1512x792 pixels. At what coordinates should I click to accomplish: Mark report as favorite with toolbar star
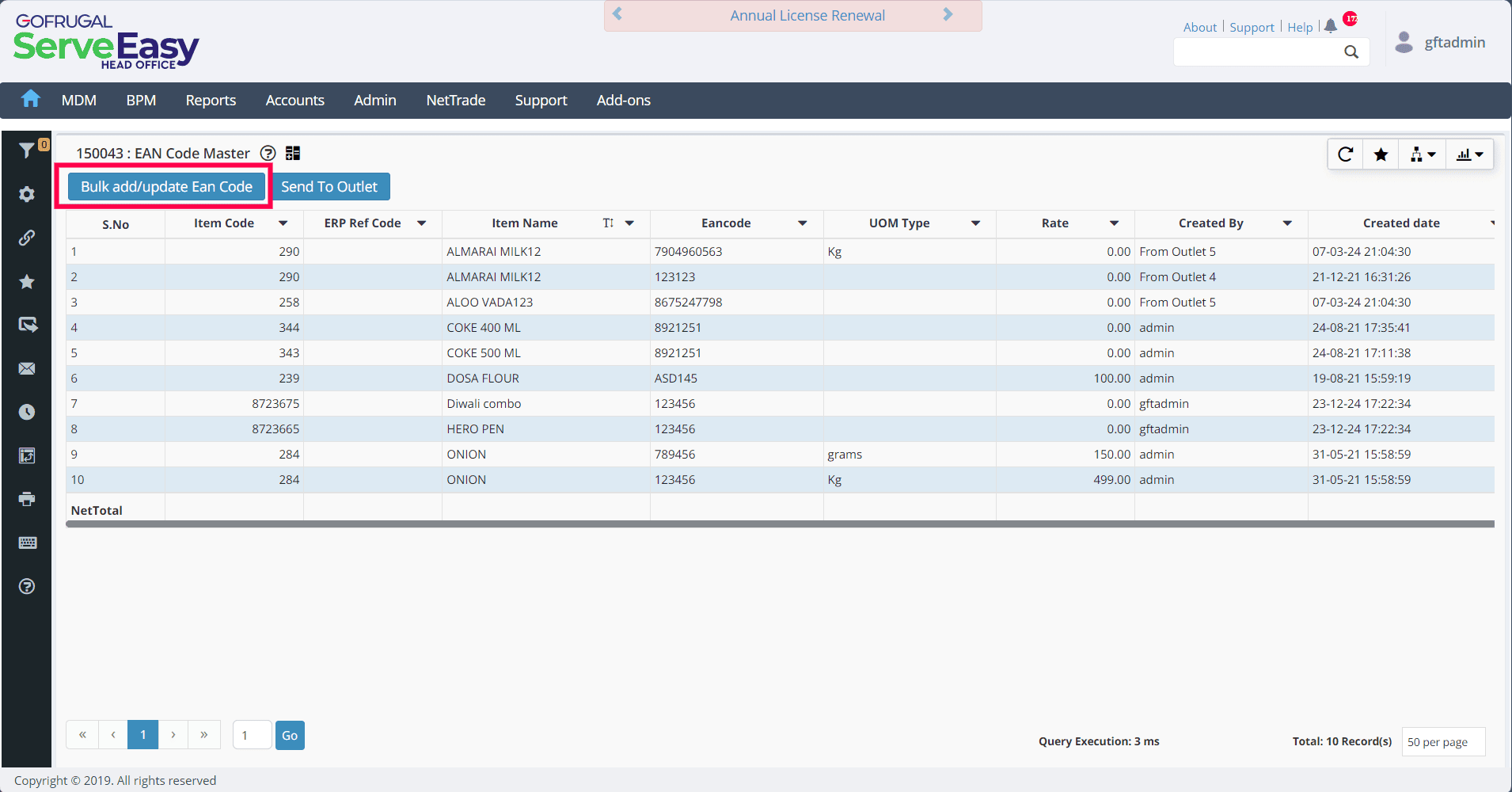point(1381,154)
